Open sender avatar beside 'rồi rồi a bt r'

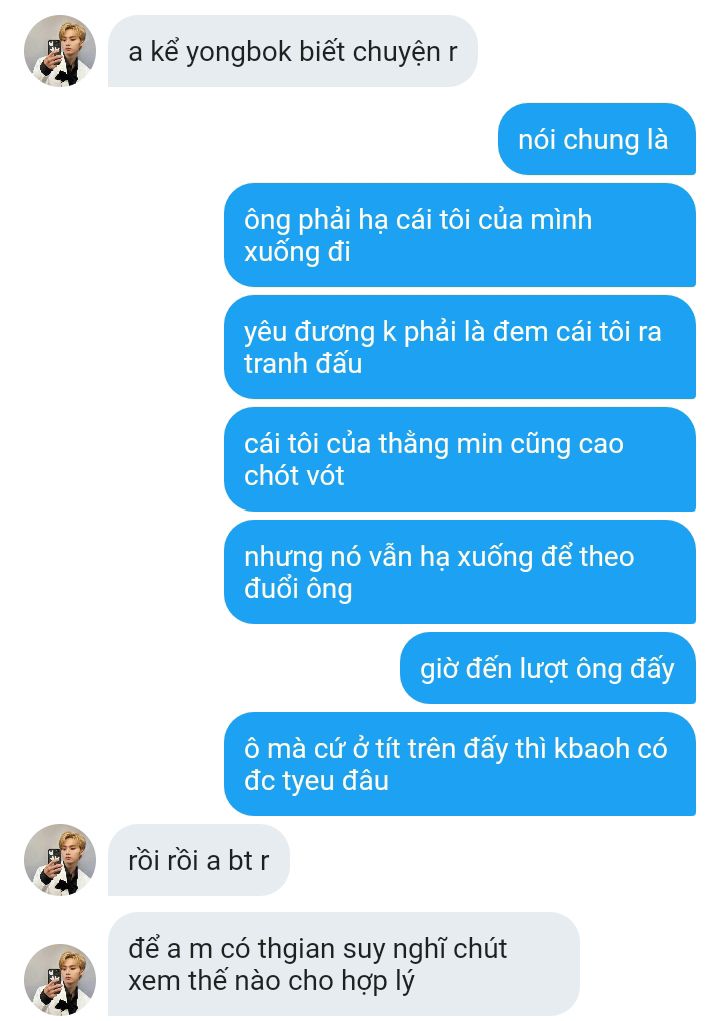(x=60, y=860)
